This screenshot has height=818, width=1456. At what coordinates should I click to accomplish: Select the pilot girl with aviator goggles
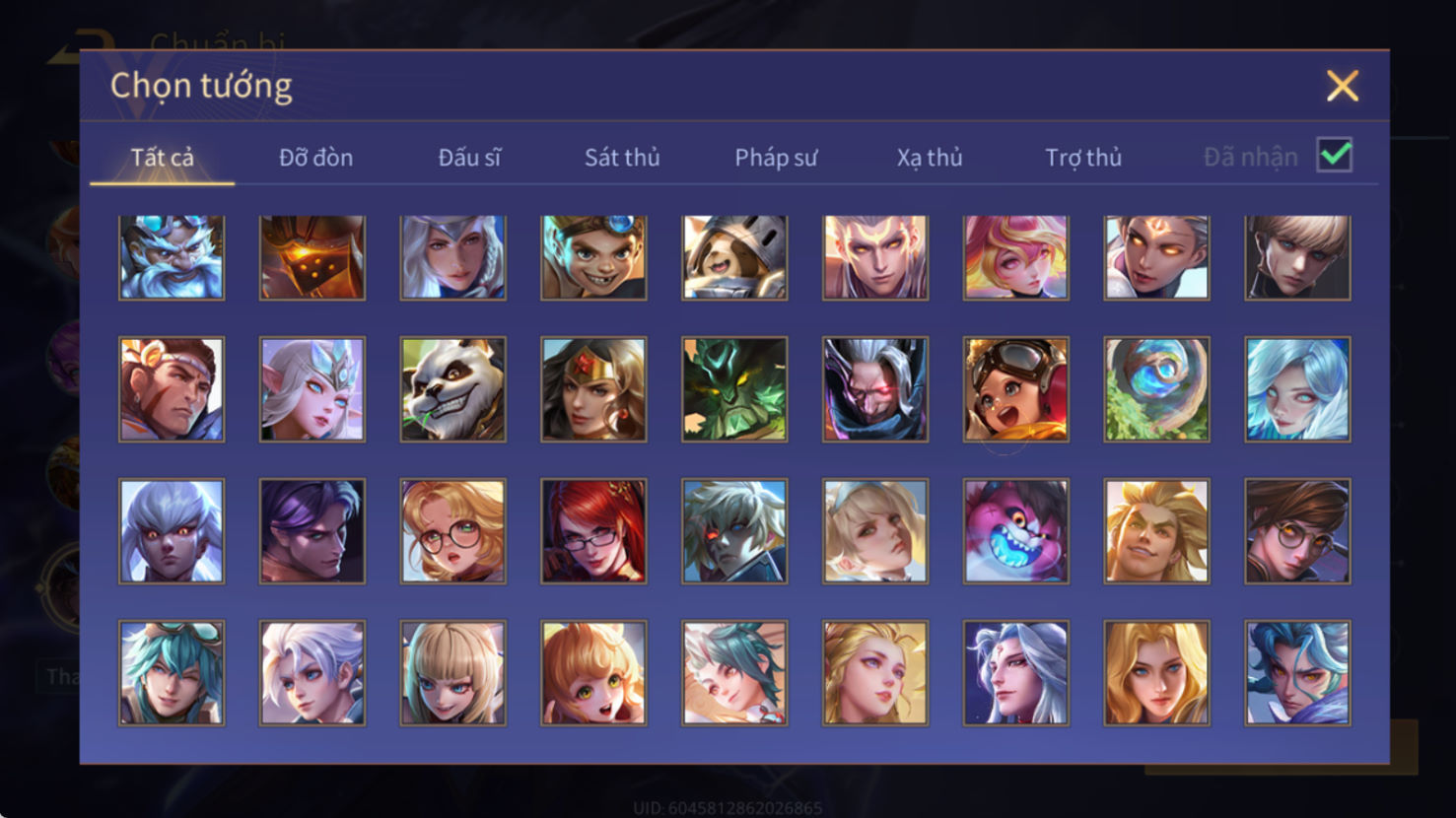1016,389
